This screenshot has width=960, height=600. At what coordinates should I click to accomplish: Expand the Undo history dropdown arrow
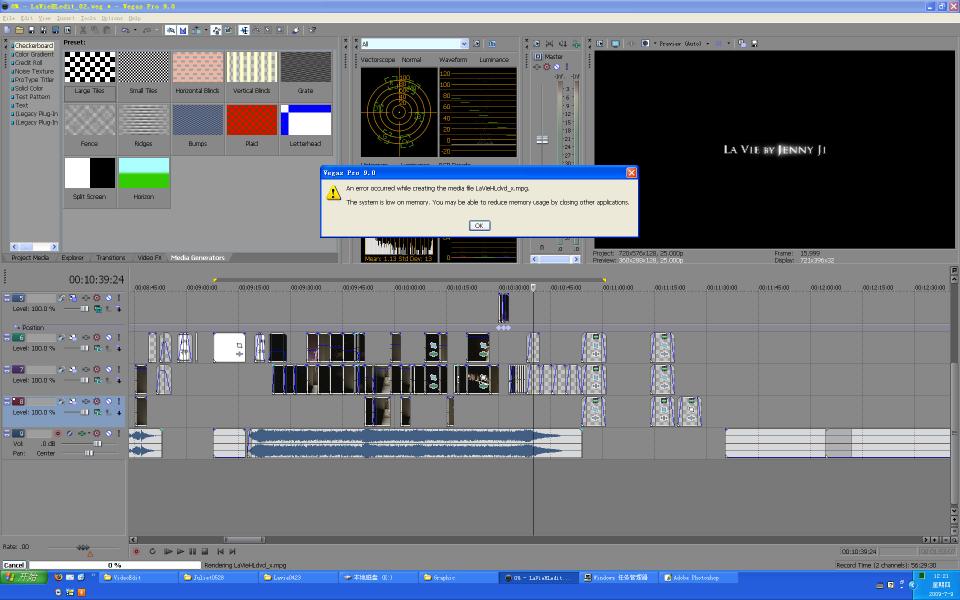134,30
